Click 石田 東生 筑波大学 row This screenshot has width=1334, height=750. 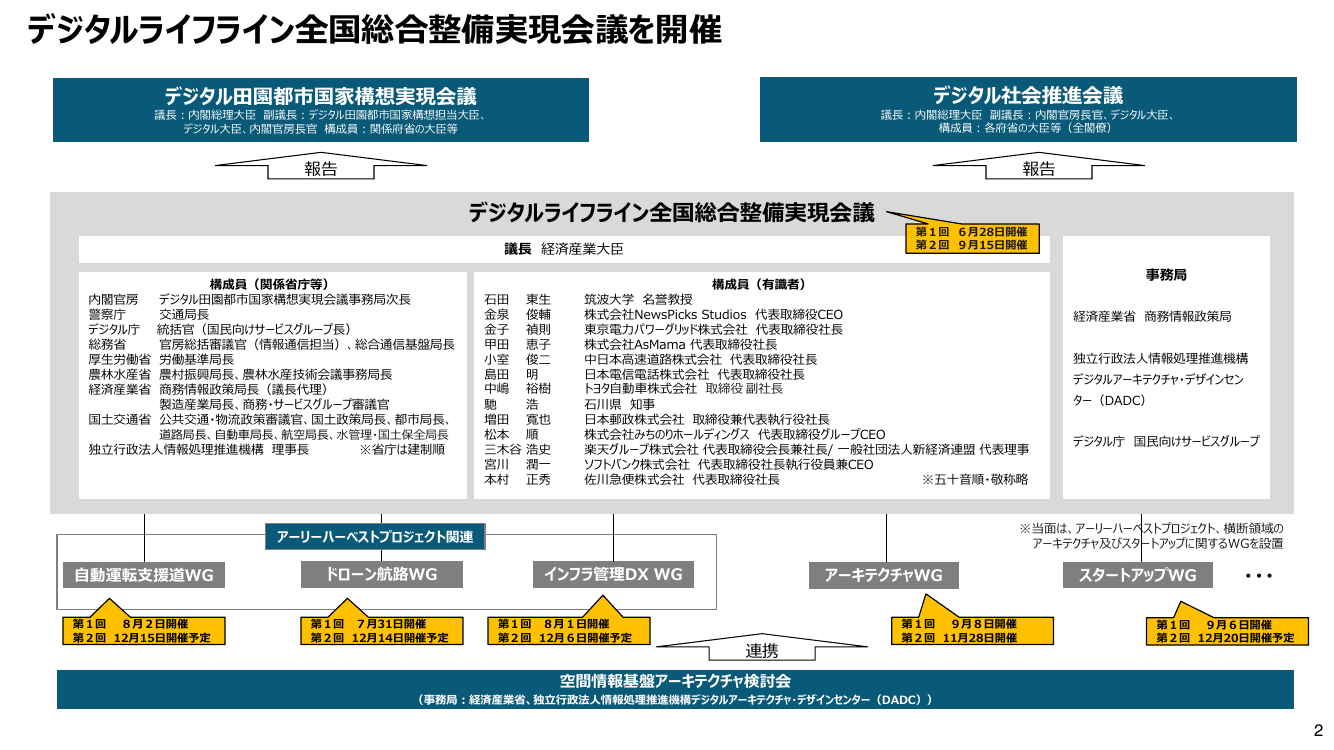588,299
